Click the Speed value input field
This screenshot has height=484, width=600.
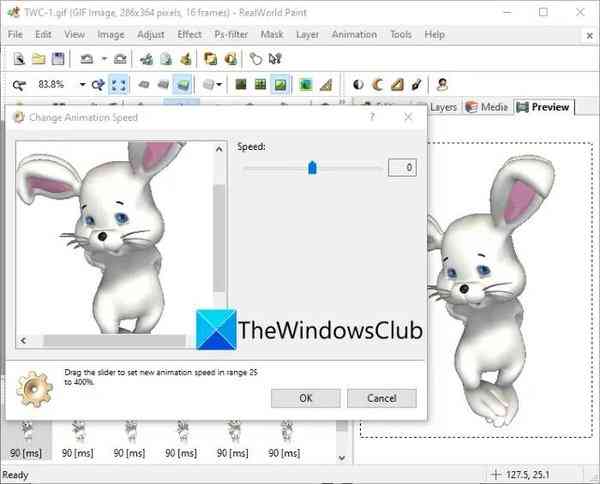[x=402, y=168]
